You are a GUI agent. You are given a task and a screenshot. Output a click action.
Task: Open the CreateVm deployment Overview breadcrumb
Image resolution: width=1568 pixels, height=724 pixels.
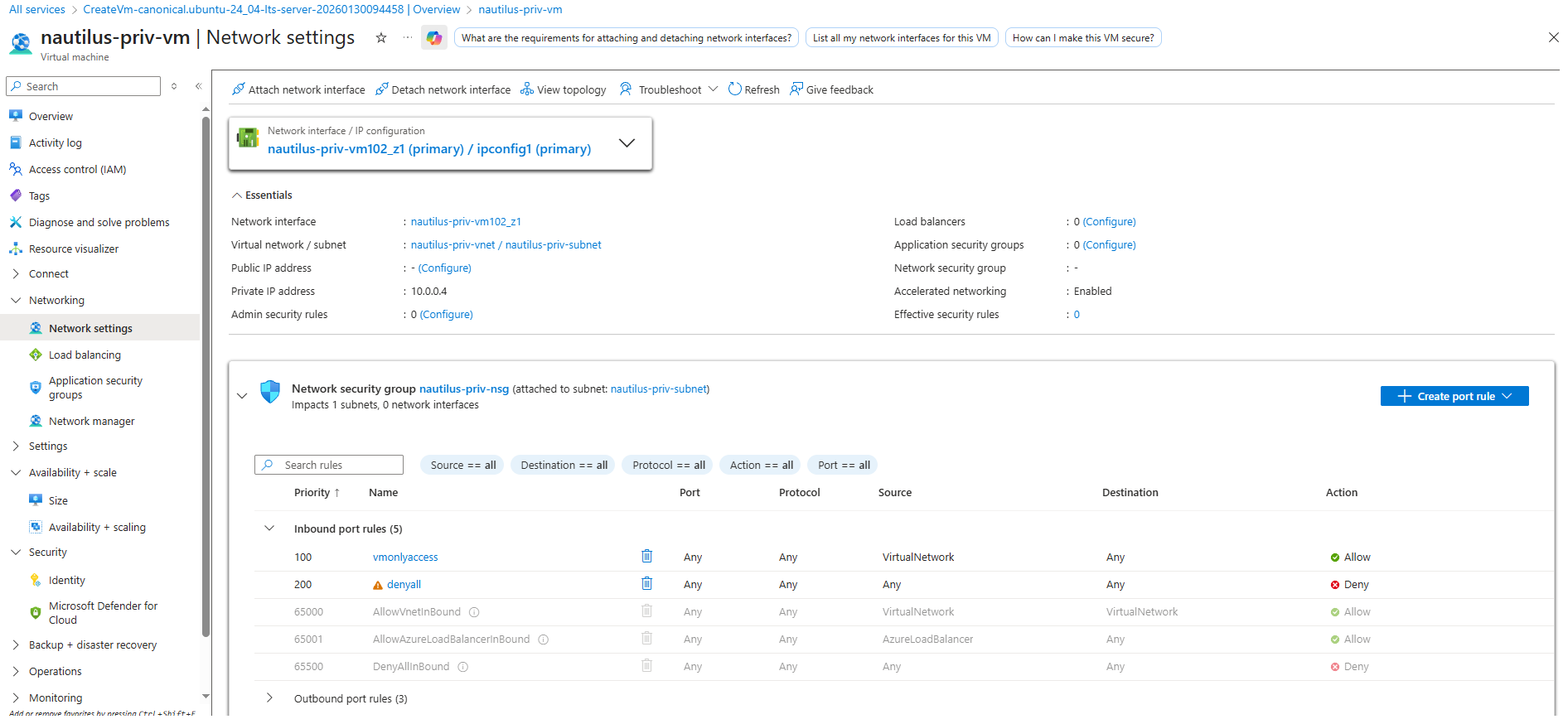pos(272,9)
